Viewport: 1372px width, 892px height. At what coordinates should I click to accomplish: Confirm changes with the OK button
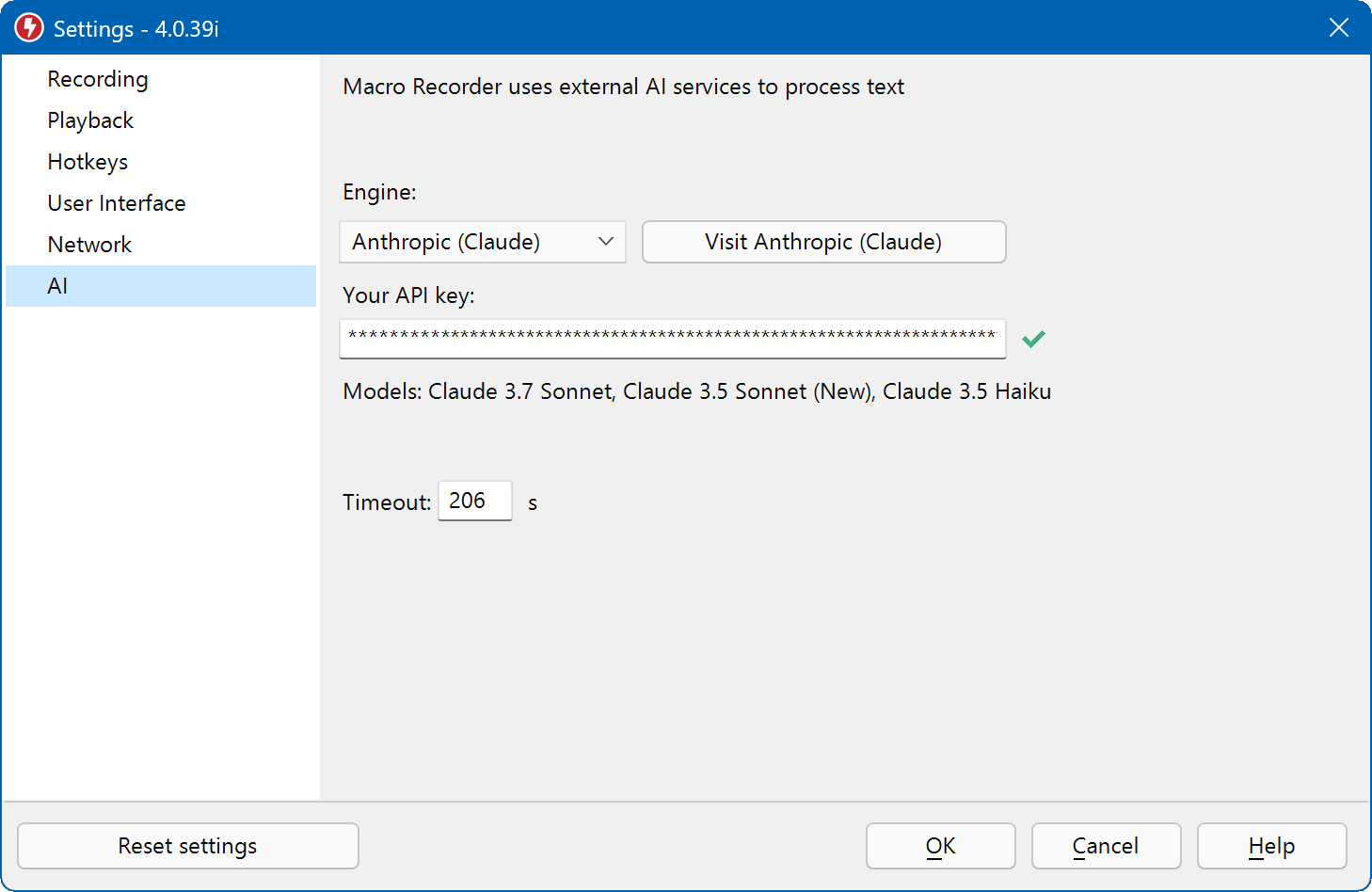coord(940,846)
